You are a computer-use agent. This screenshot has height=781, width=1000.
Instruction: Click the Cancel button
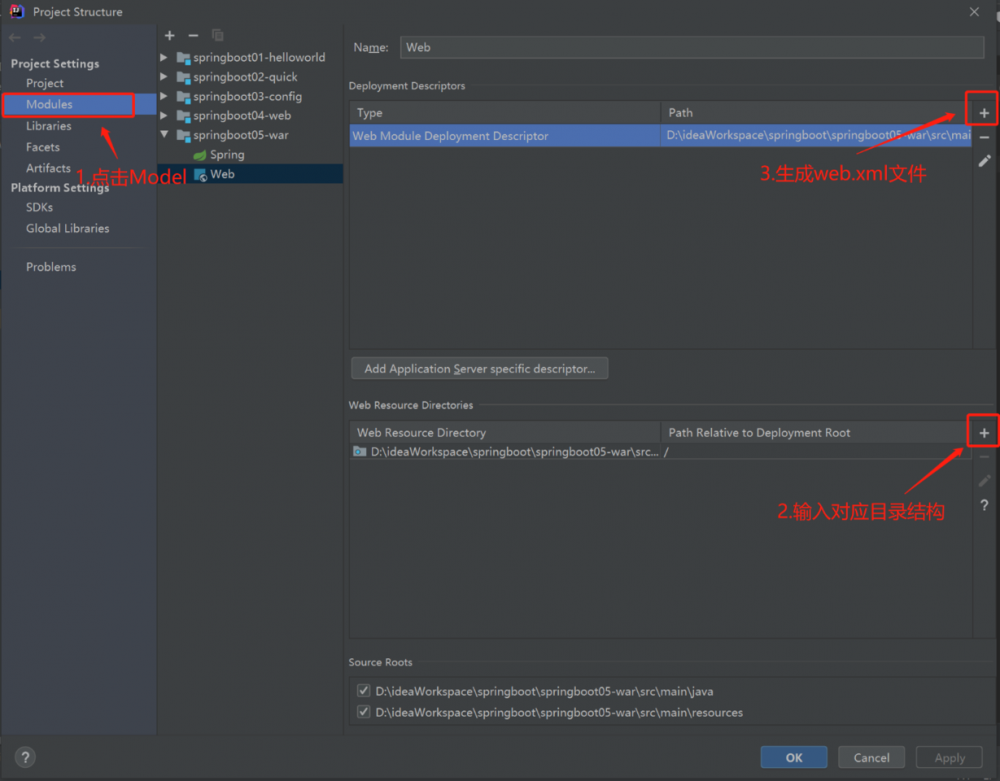(871, 757)
